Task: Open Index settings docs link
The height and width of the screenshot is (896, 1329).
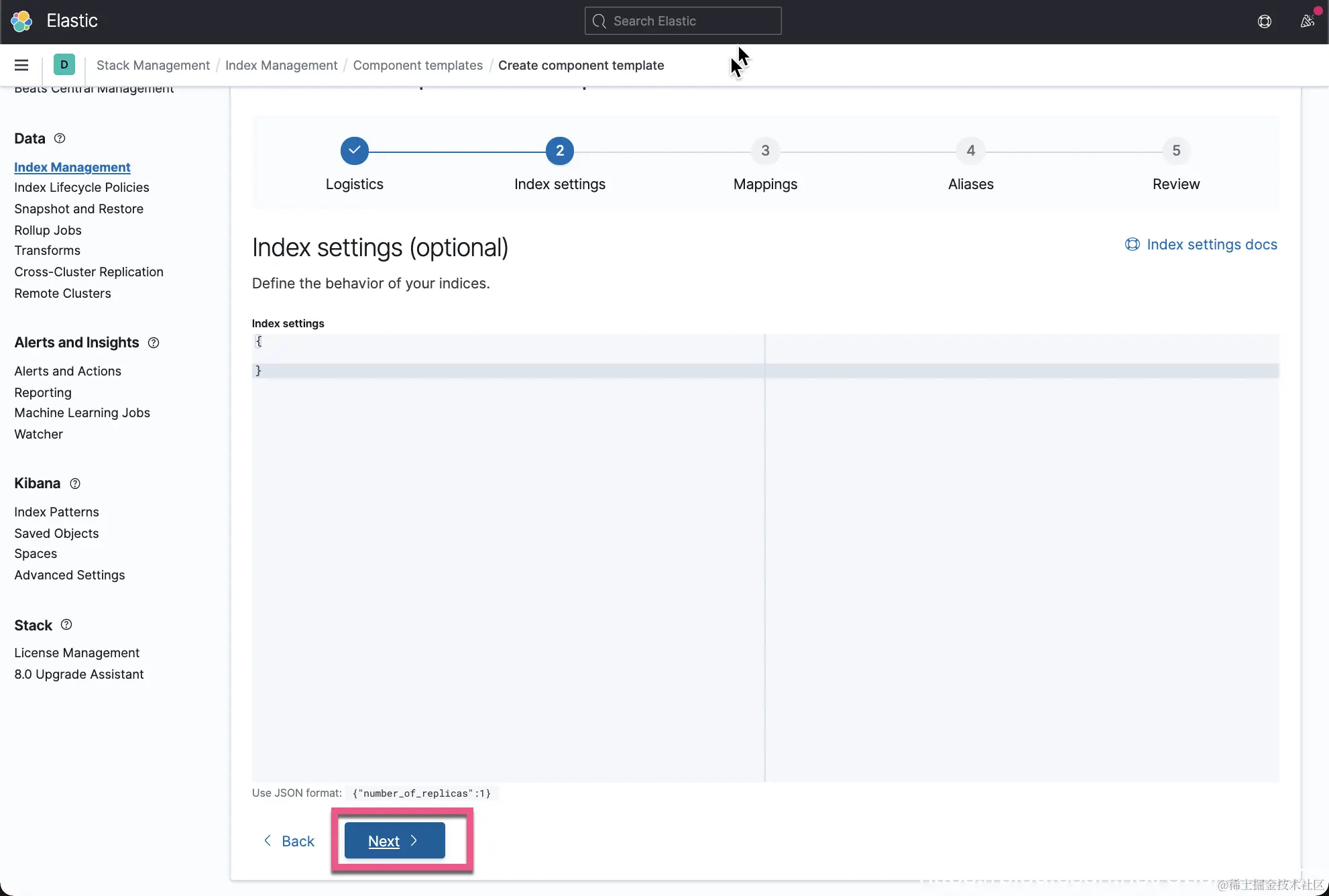Action: point(1201,245)
